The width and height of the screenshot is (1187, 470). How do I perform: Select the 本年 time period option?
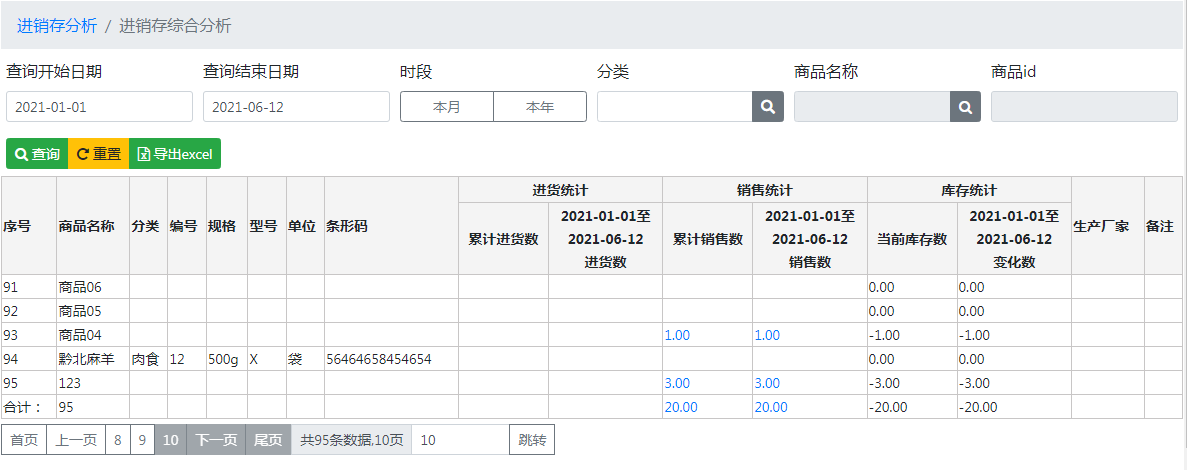(x=540, y=107)
